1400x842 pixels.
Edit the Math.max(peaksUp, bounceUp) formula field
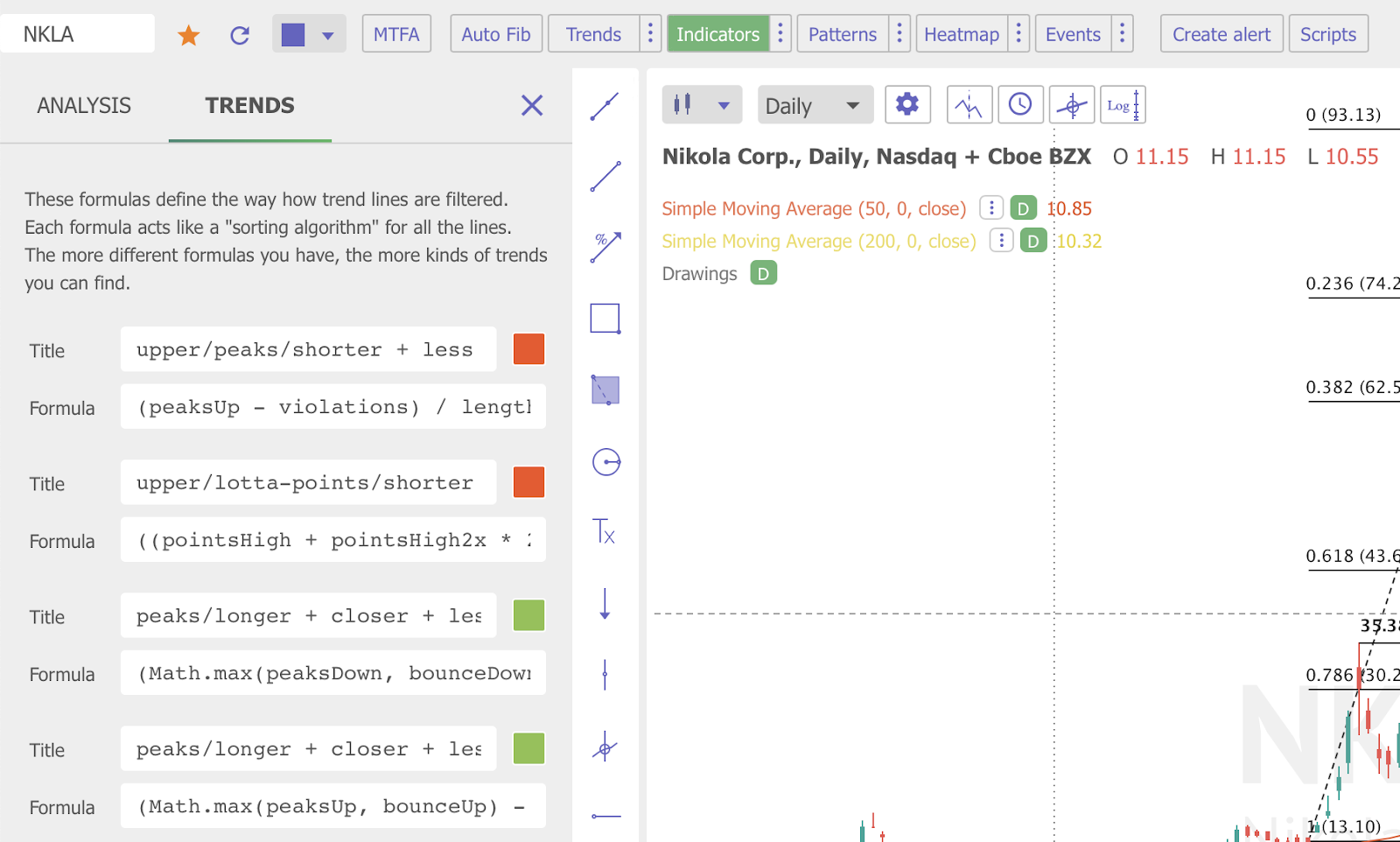pyautogui.click(x=333, y=806)
